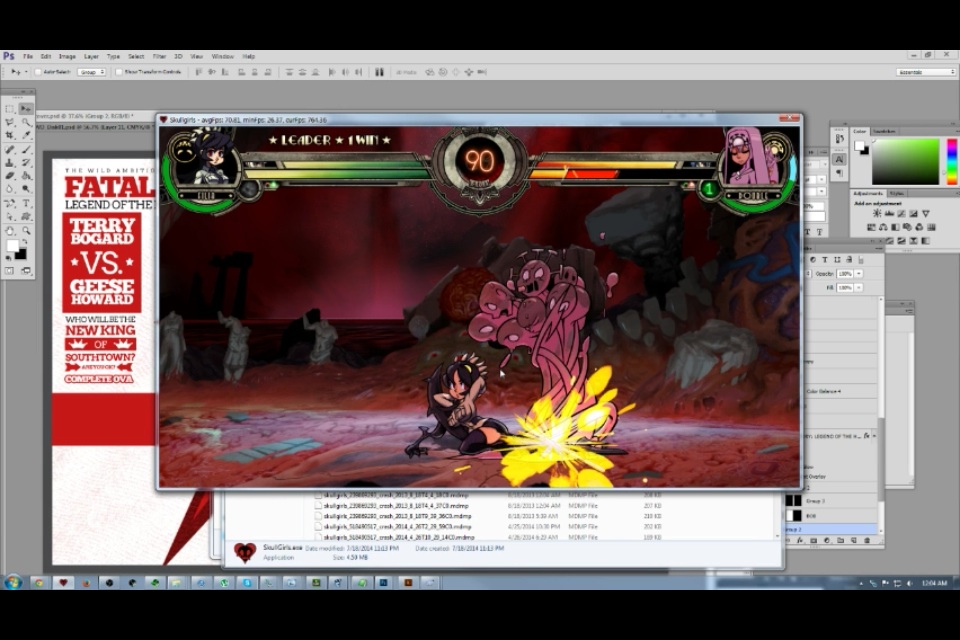Select the Rectangular Marquee tool
The width and height of the screenshot is (960, 640).
[x=10, y=109]
